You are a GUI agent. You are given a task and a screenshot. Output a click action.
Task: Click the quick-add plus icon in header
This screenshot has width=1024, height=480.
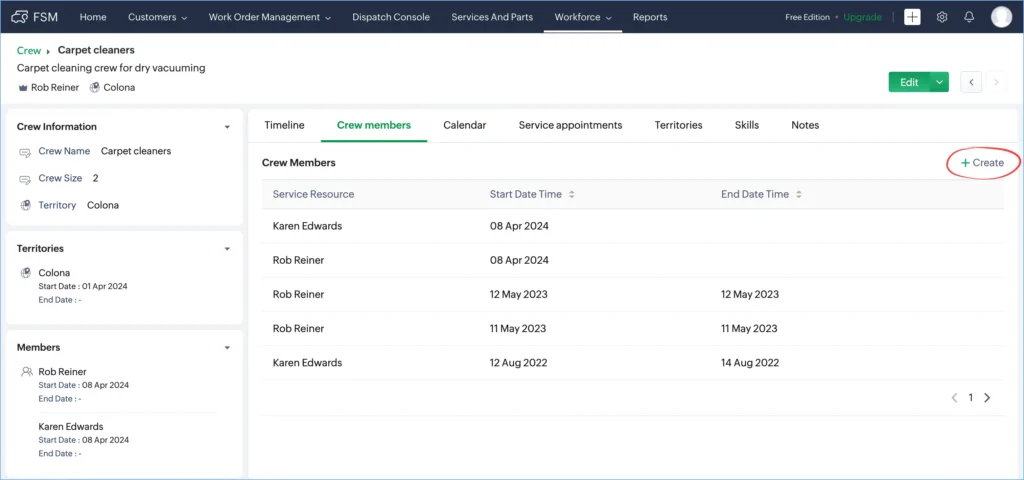912,17
